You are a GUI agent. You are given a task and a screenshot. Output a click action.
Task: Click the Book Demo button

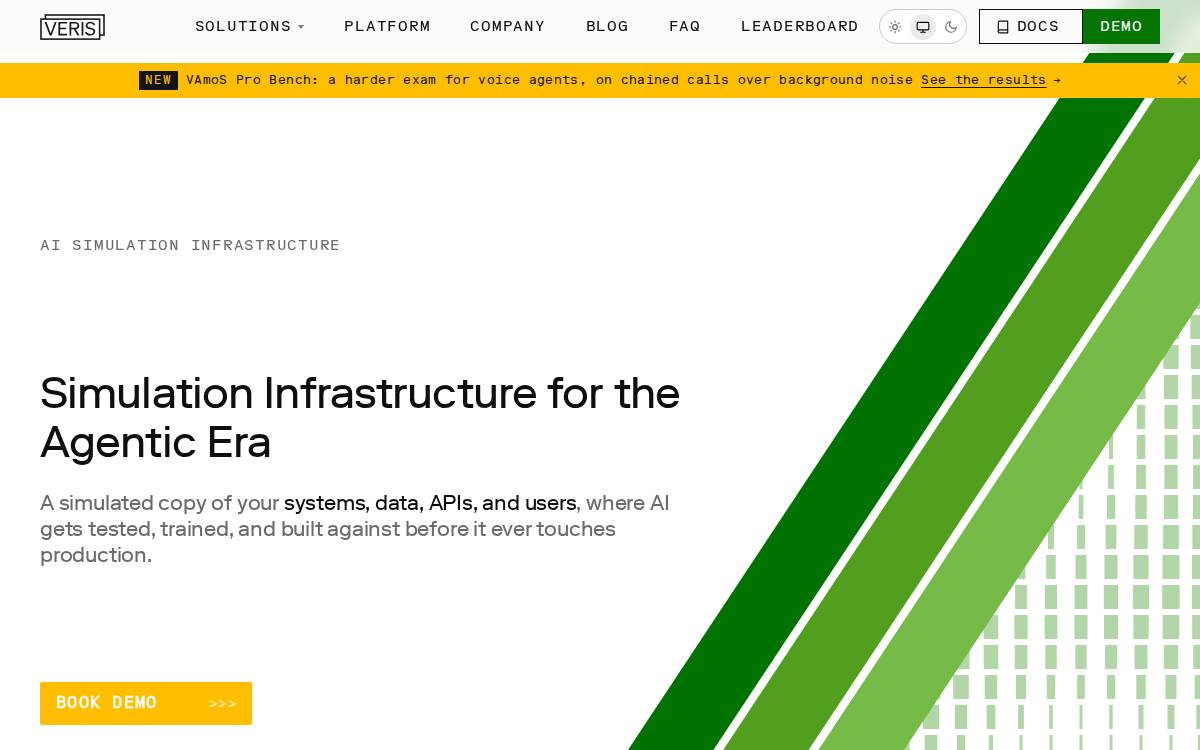[146, 703]
